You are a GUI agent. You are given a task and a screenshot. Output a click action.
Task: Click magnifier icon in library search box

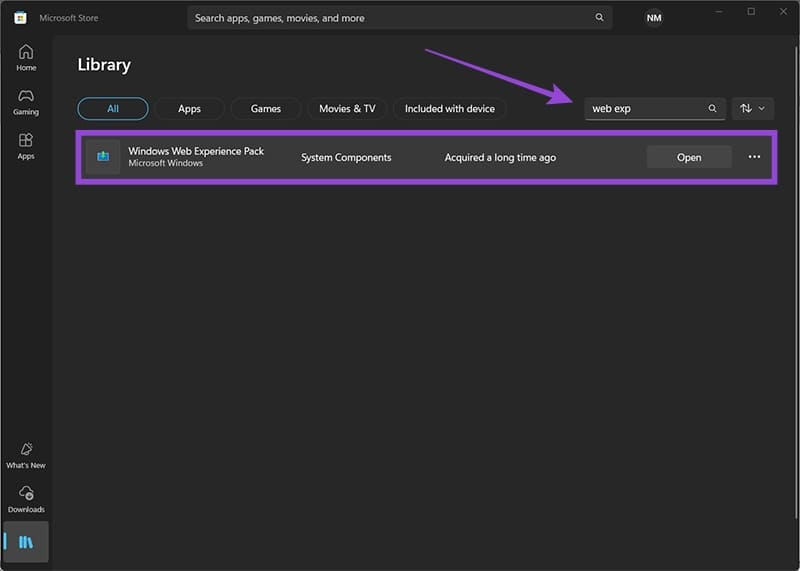[x=712, y=108]
